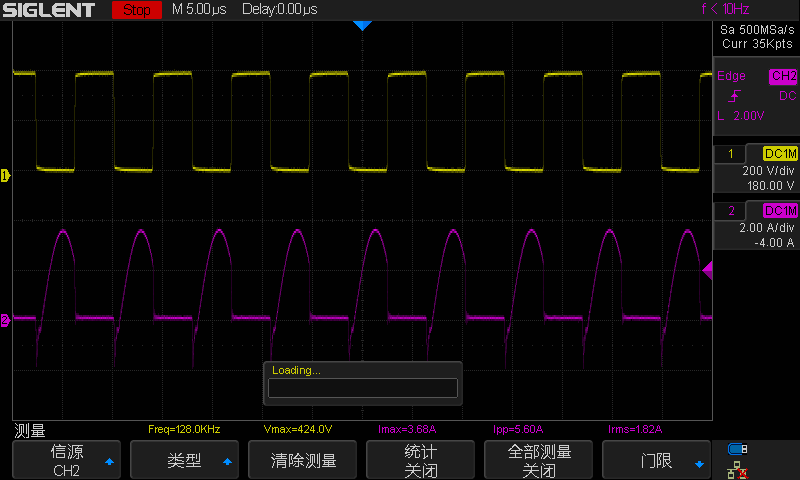Click the magenta channel 2 ground marker
This screenshot has height=480, width=800.
5,320
